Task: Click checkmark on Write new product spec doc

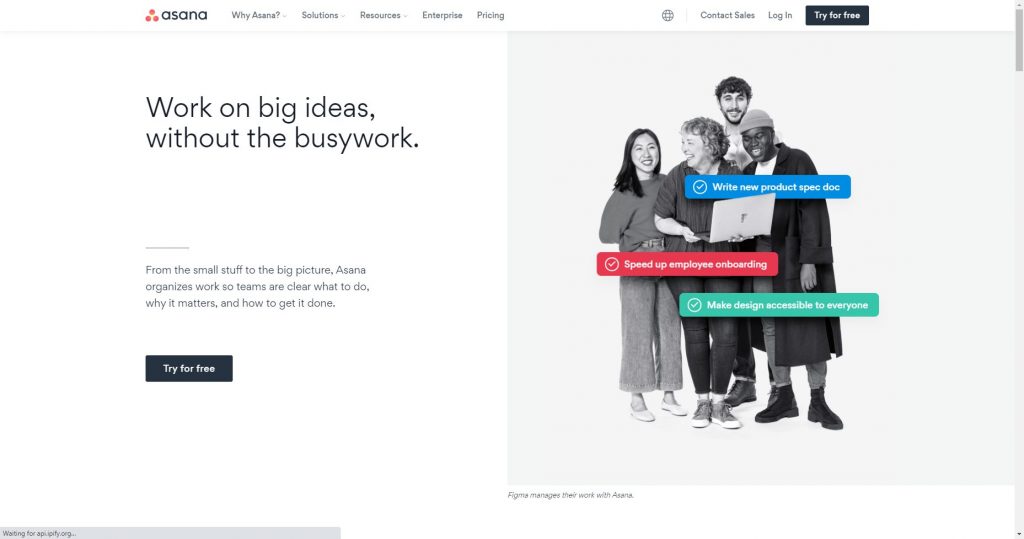Action: pos(699,187)
